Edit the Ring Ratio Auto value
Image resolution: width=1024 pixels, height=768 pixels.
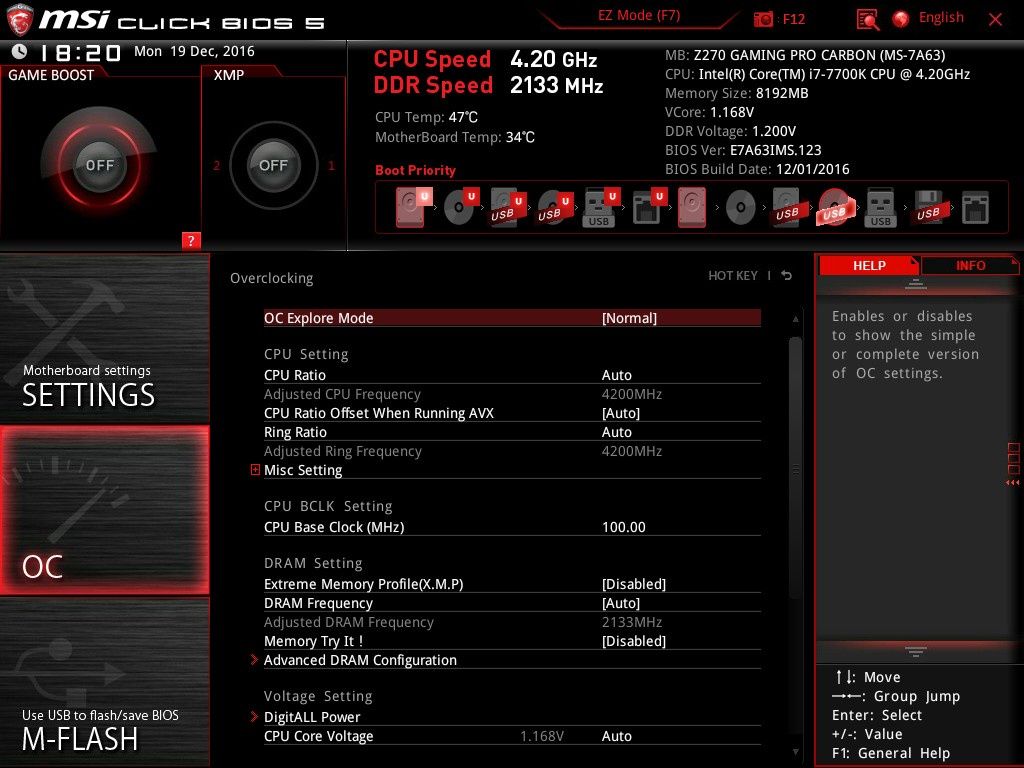616,432
